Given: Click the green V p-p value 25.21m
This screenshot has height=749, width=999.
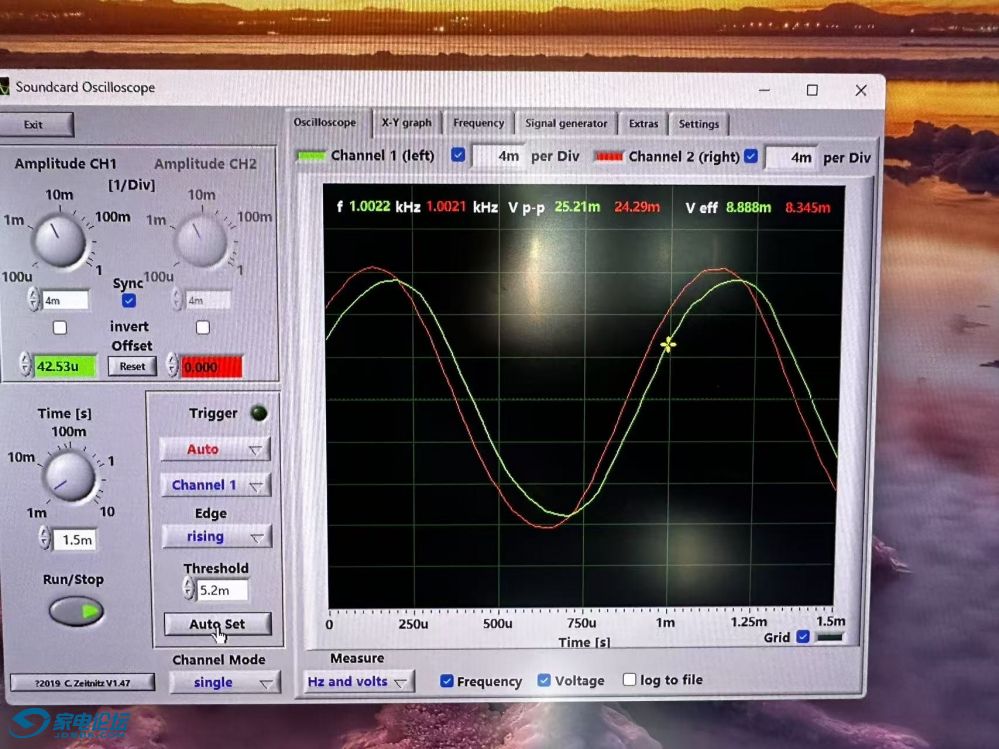Looking at the screenshot, I should pyautogui.click(x=577, y=206).
